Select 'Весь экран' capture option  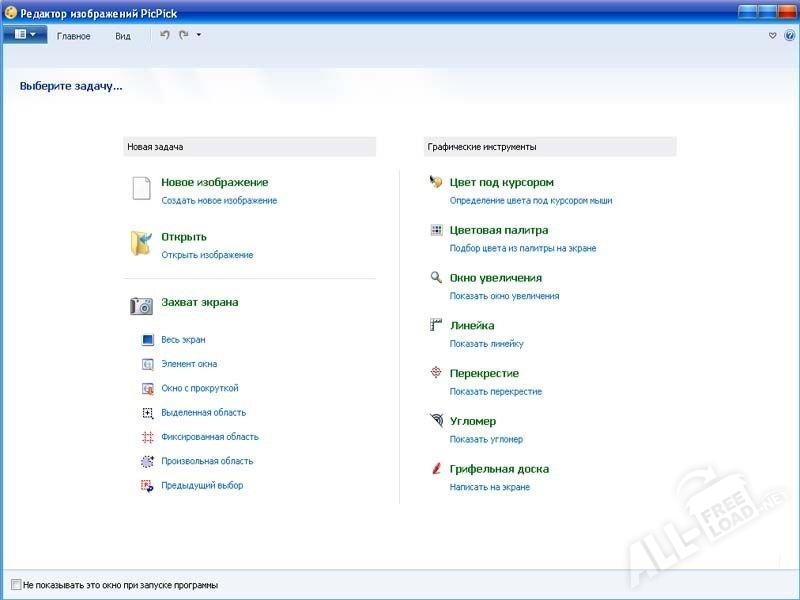183,340
